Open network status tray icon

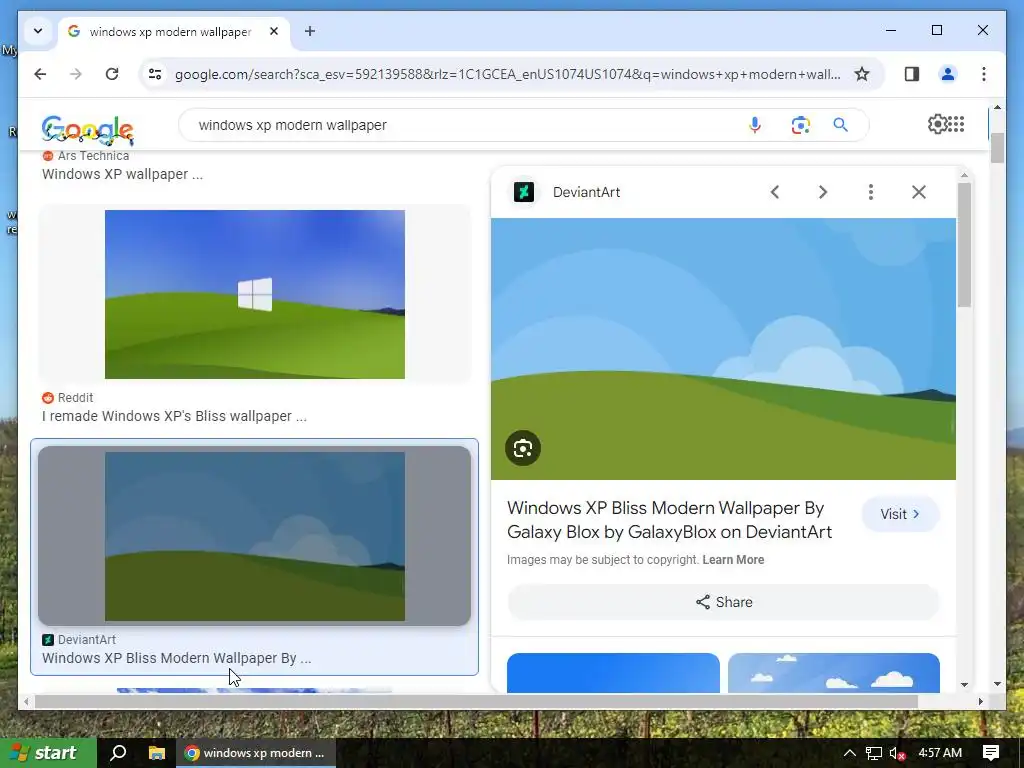point(874,753)
